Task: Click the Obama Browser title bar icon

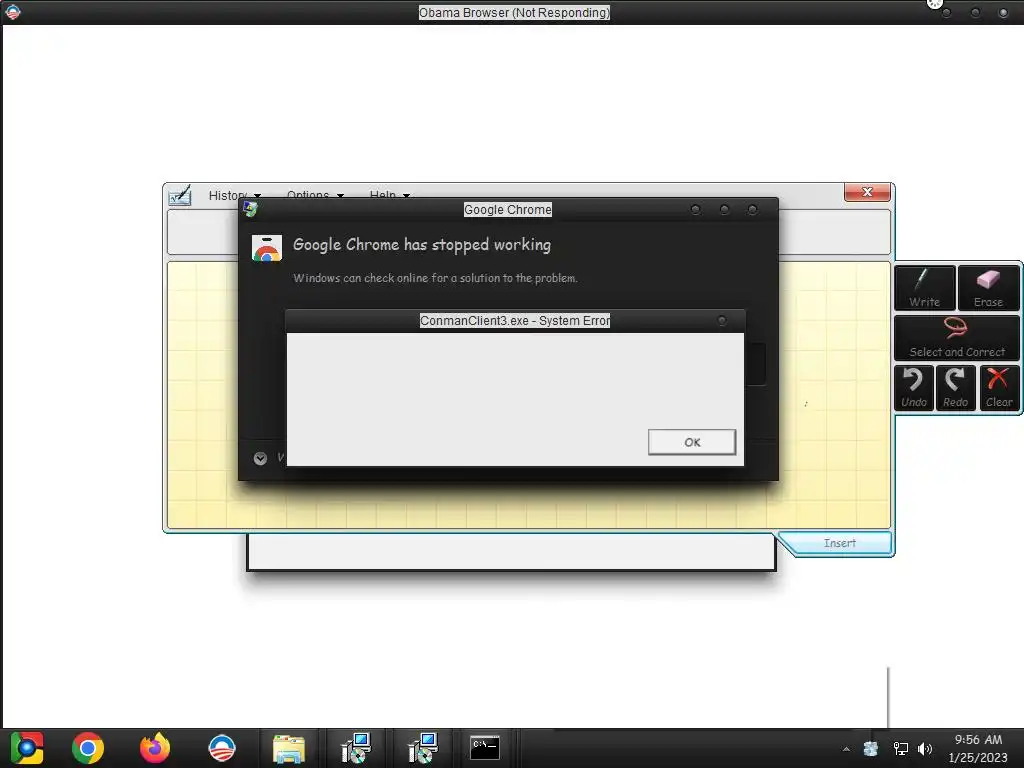Action: point(12,12)
